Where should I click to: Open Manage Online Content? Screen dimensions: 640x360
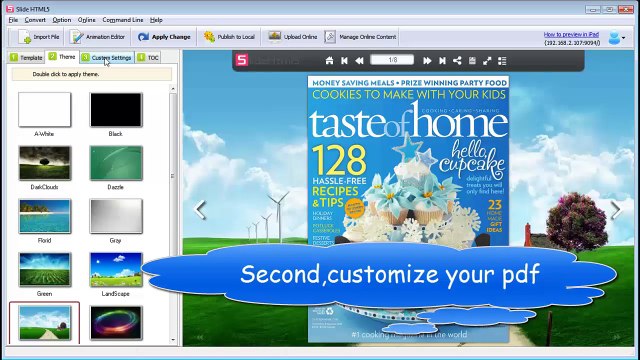click(x=361, y=37)
